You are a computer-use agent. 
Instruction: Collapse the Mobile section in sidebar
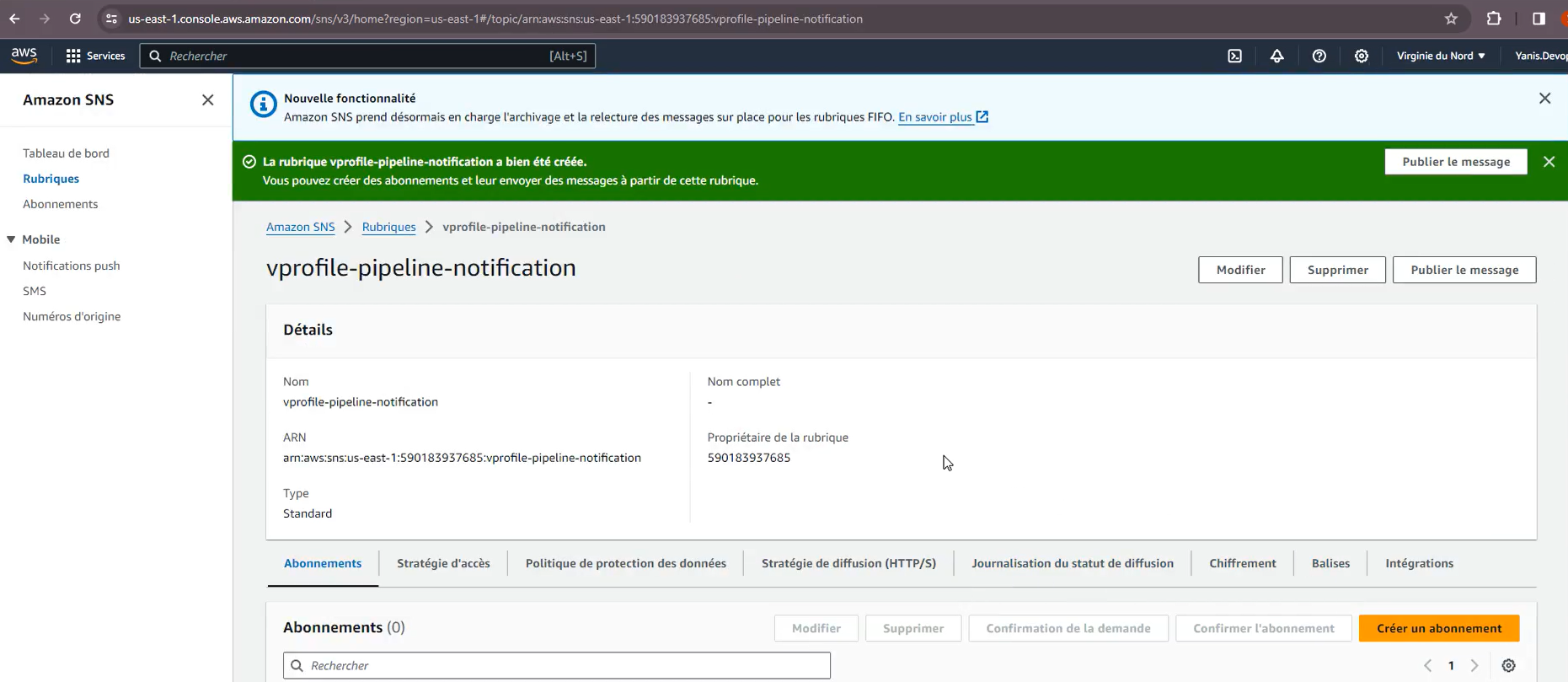pos(11,239)
